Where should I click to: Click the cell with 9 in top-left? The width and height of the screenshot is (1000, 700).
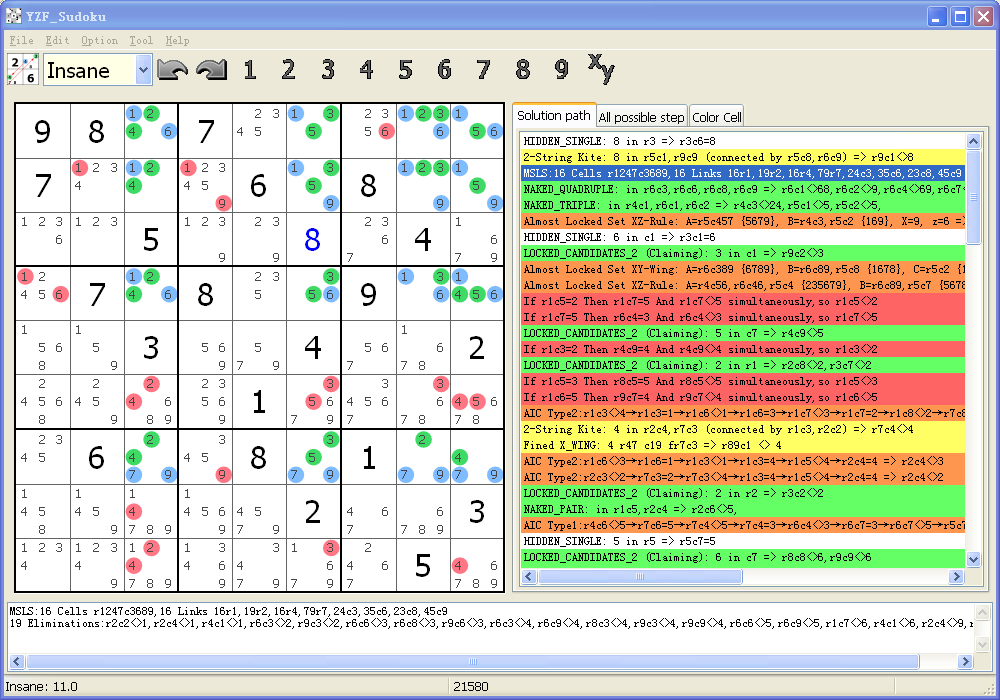click(x=42, y=131)
